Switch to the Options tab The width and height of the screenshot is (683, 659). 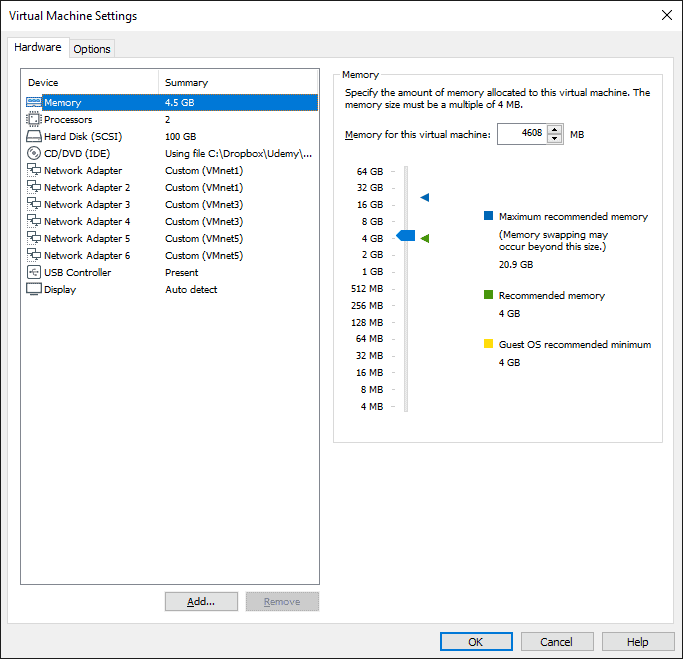click(x=92, y=49)
